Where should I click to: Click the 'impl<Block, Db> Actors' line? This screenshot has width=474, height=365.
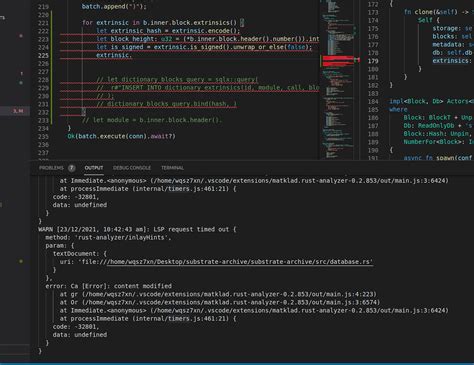click(x=431, y=101)
